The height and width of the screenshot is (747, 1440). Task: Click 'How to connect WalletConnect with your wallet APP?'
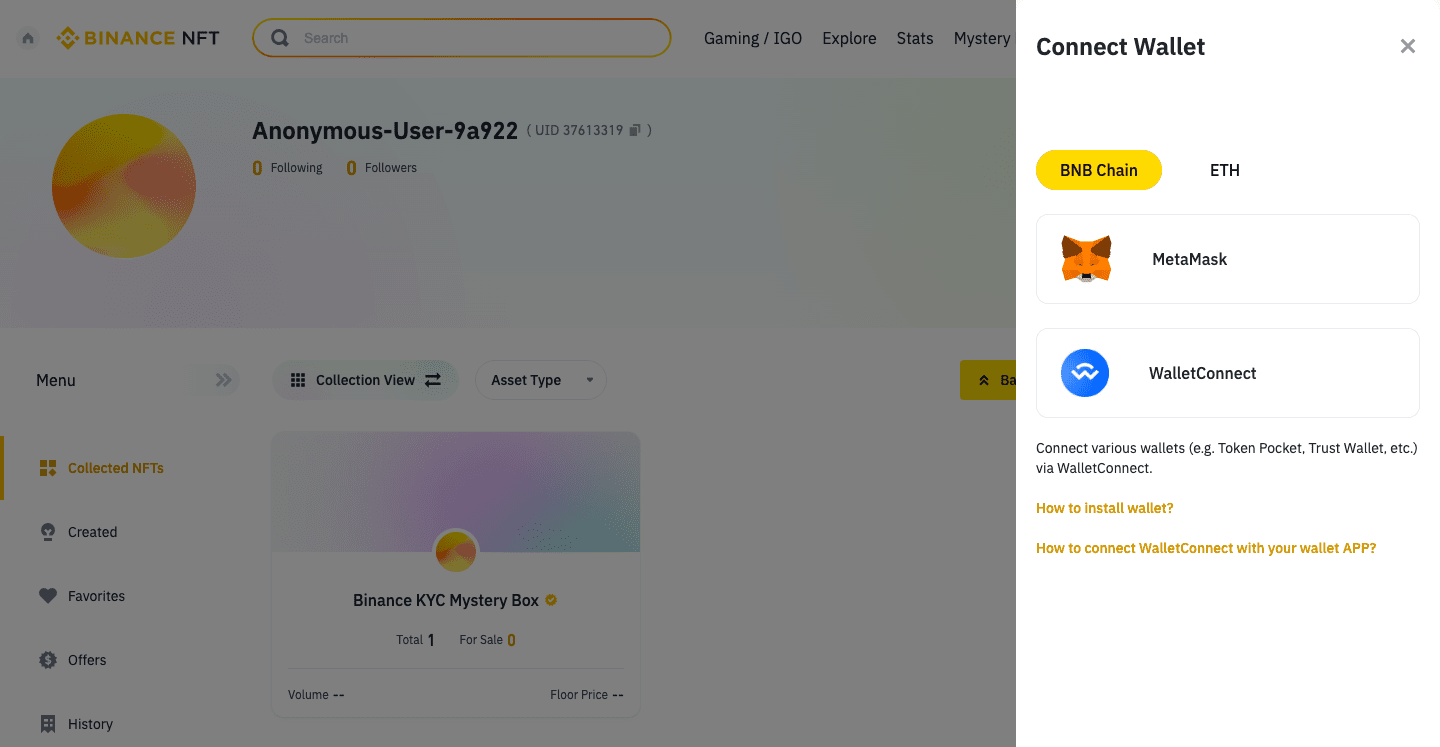coord(1206,548)
